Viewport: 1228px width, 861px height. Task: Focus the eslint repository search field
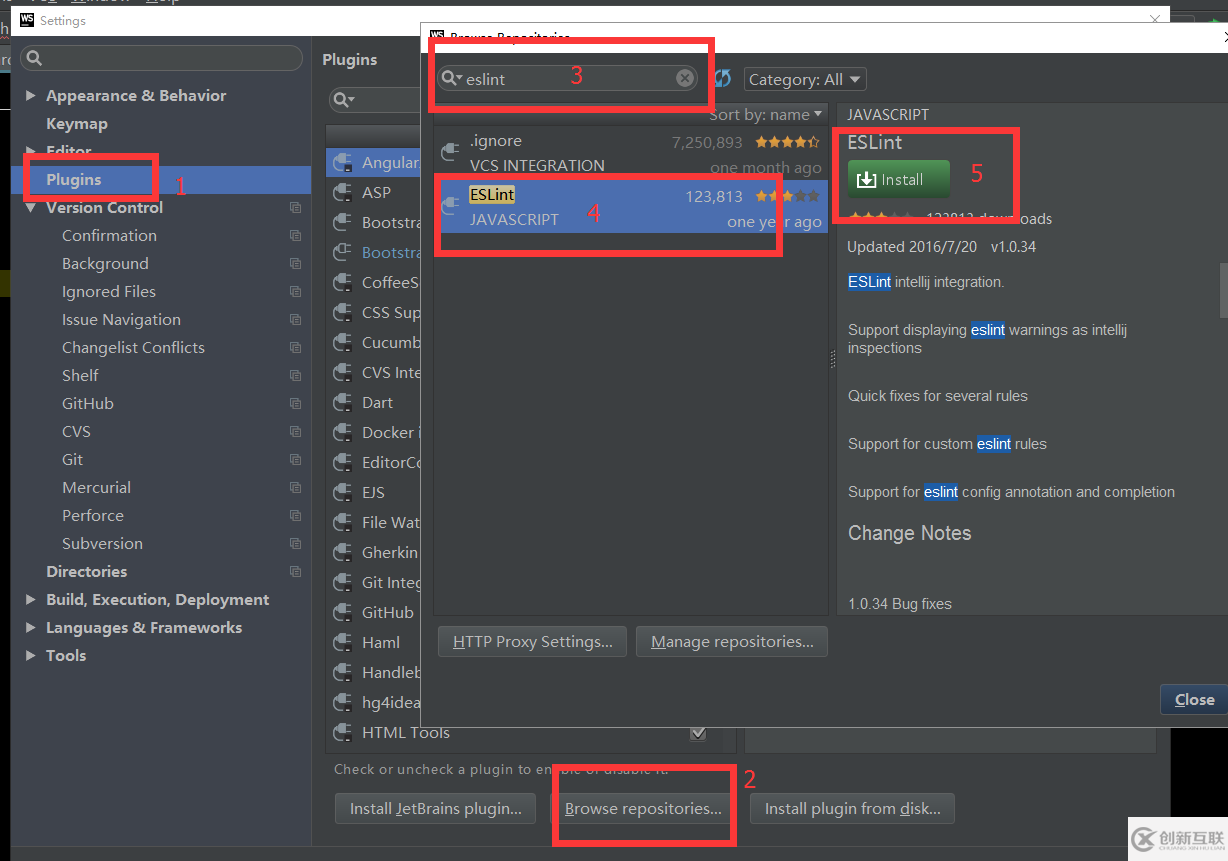point(569,78)
